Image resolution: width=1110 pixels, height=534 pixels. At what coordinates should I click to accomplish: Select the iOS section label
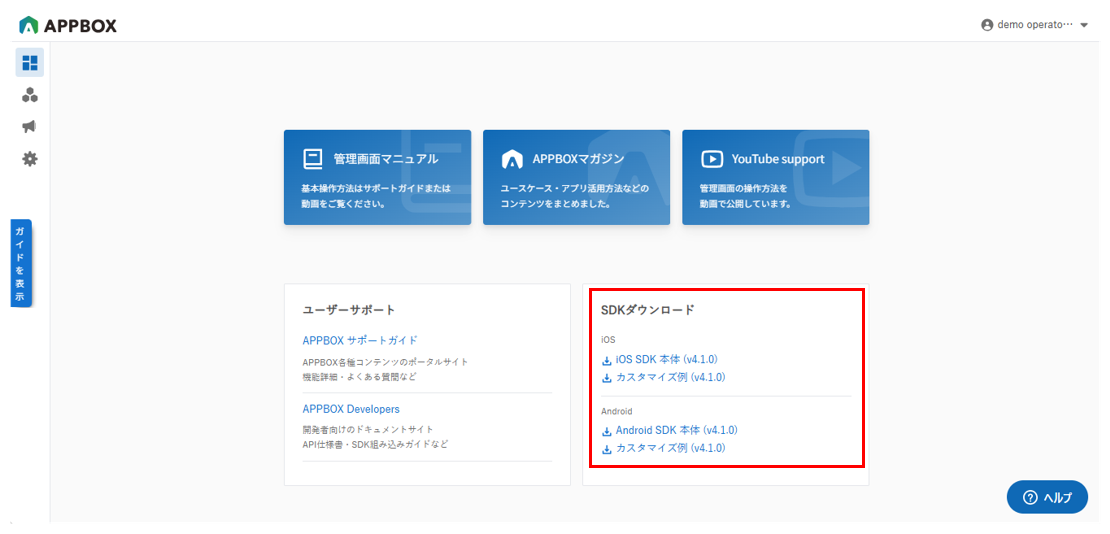(x=608, y=341)
